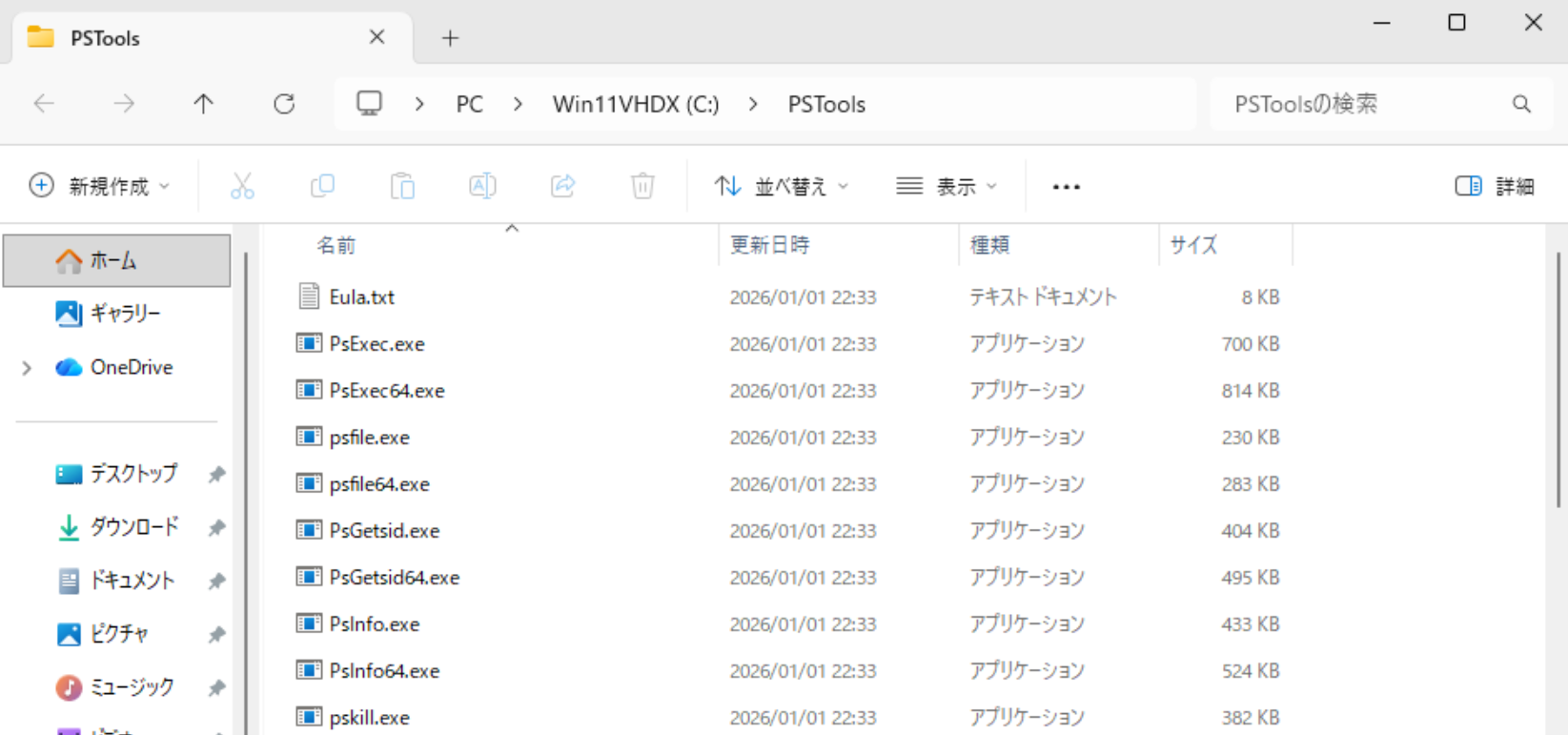Screen dimensions: 1568x735
Task: Select file name psfile64.exe
Action: click(379, 483)
